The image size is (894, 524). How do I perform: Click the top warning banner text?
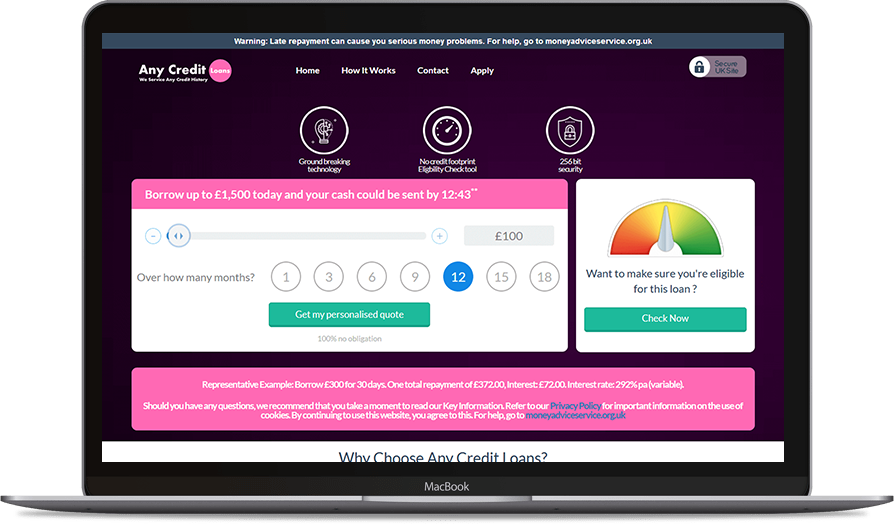(x=443, y=41)
